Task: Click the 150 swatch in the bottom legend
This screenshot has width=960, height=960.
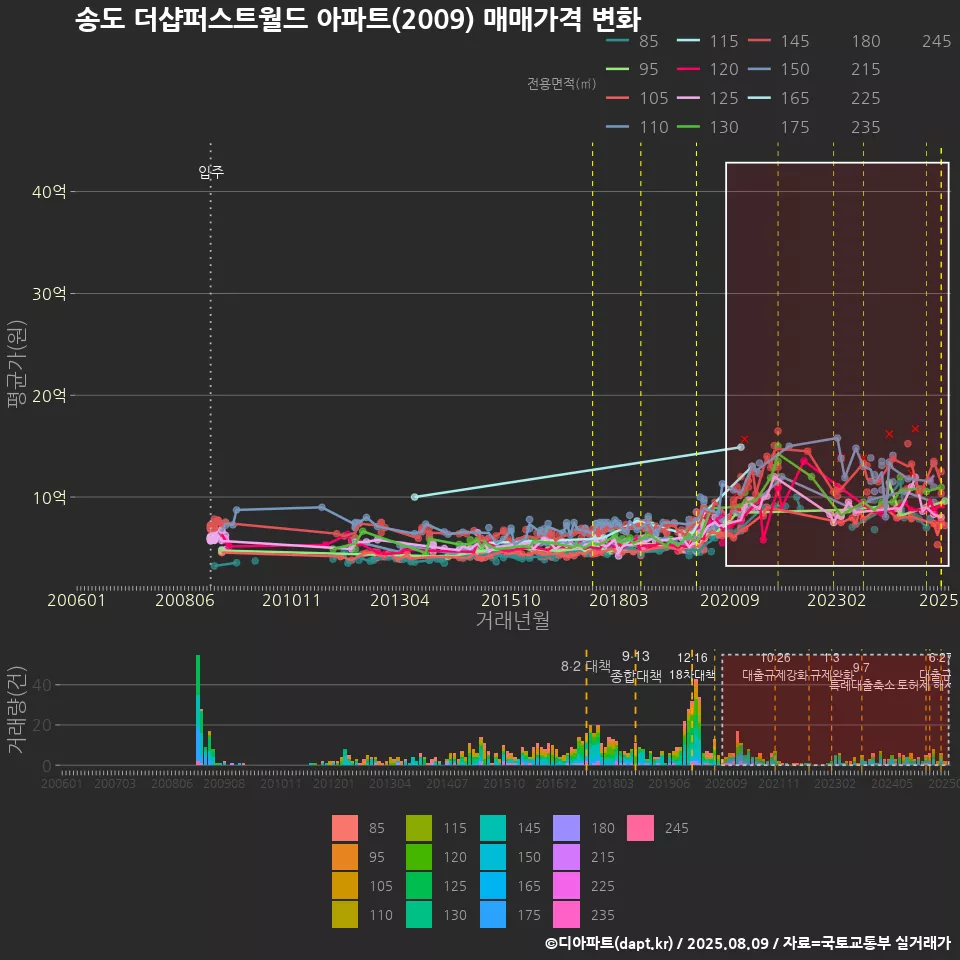Action: click(493, 857)
